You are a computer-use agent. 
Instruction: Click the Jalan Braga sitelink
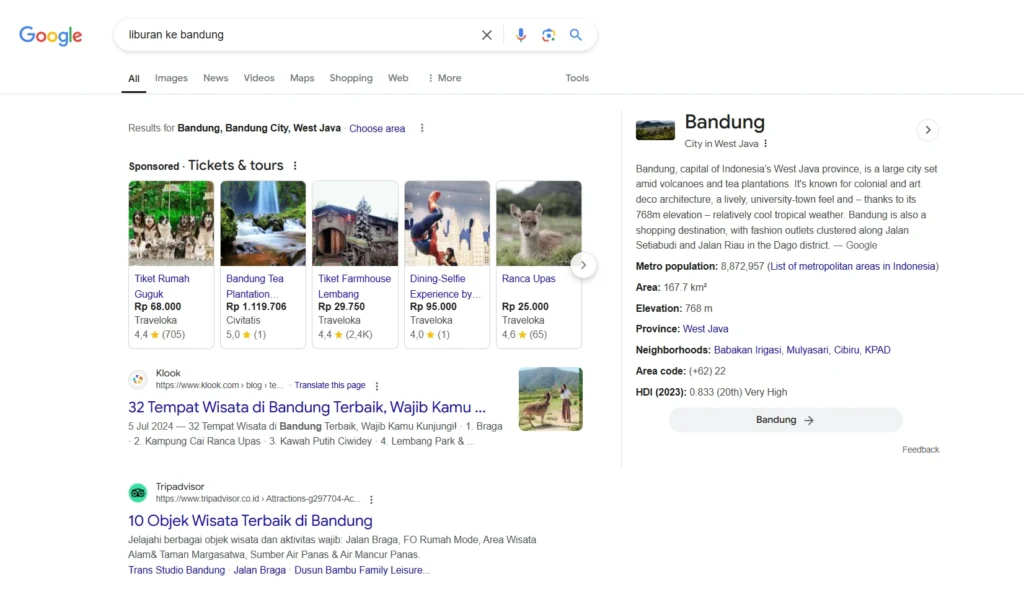[x=259, y=571]
